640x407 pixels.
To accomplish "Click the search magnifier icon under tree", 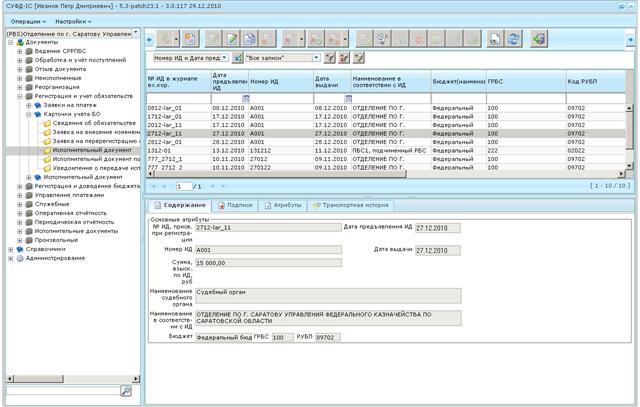I will (126, 391).
